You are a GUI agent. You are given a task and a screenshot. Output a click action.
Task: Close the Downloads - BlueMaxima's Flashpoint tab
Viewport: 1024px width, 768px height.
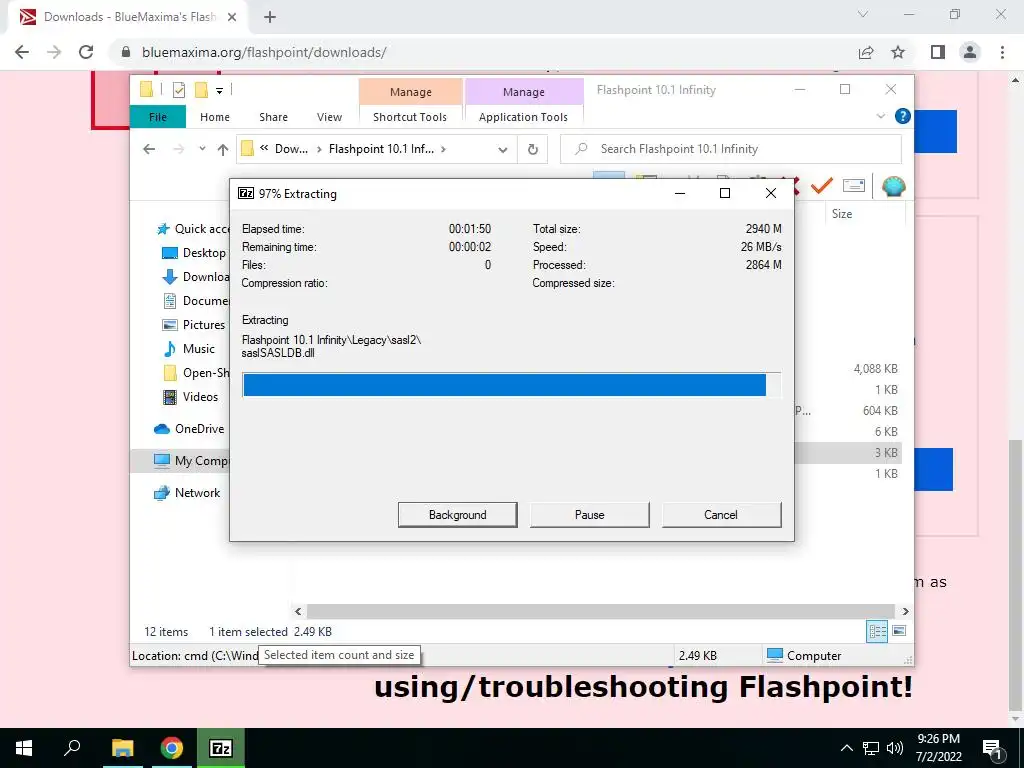tap(232, 18)
